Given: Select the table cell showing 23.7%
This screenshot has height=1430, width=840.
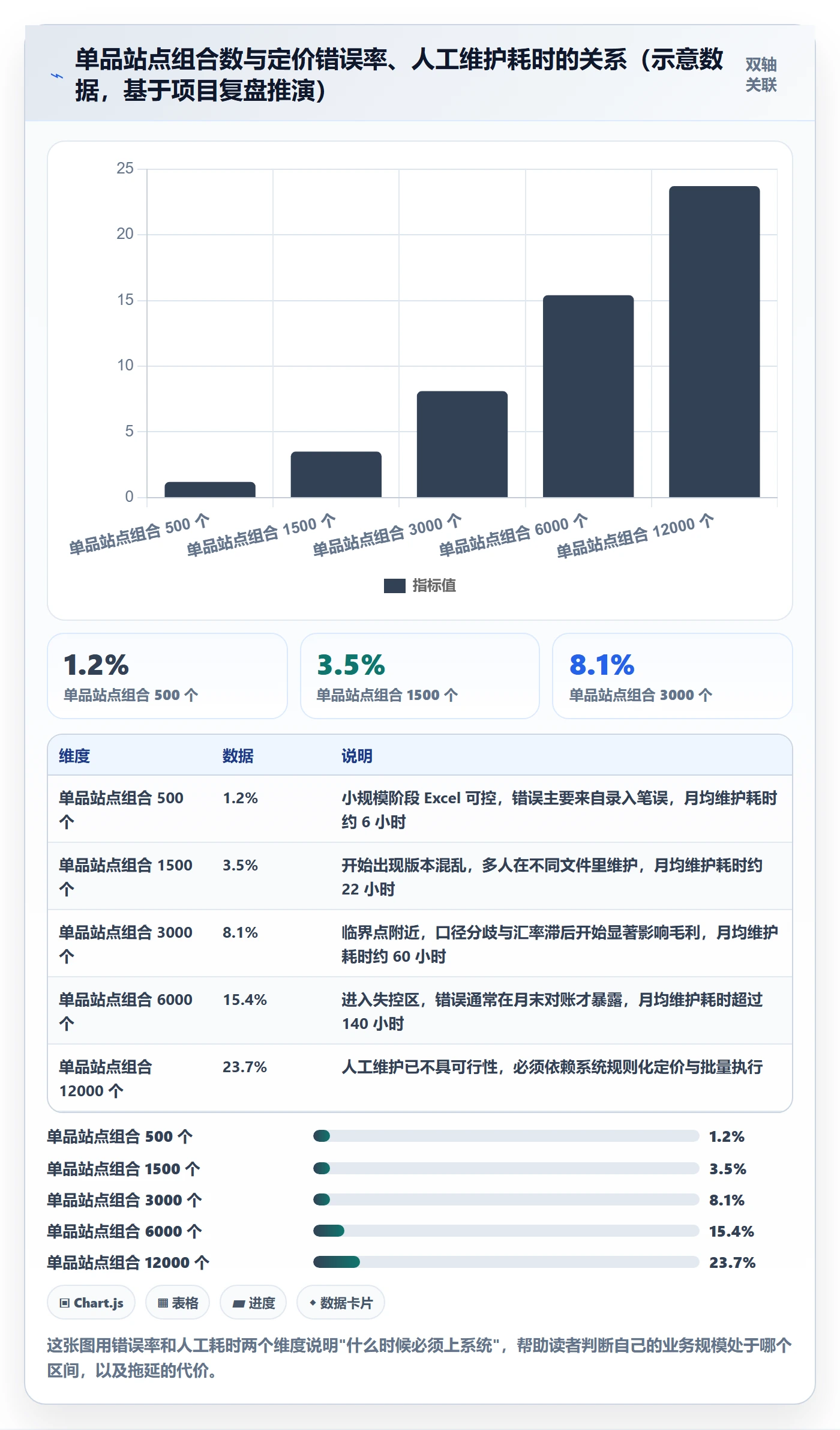Looking at the screenshot, I should coord(245,1067).
